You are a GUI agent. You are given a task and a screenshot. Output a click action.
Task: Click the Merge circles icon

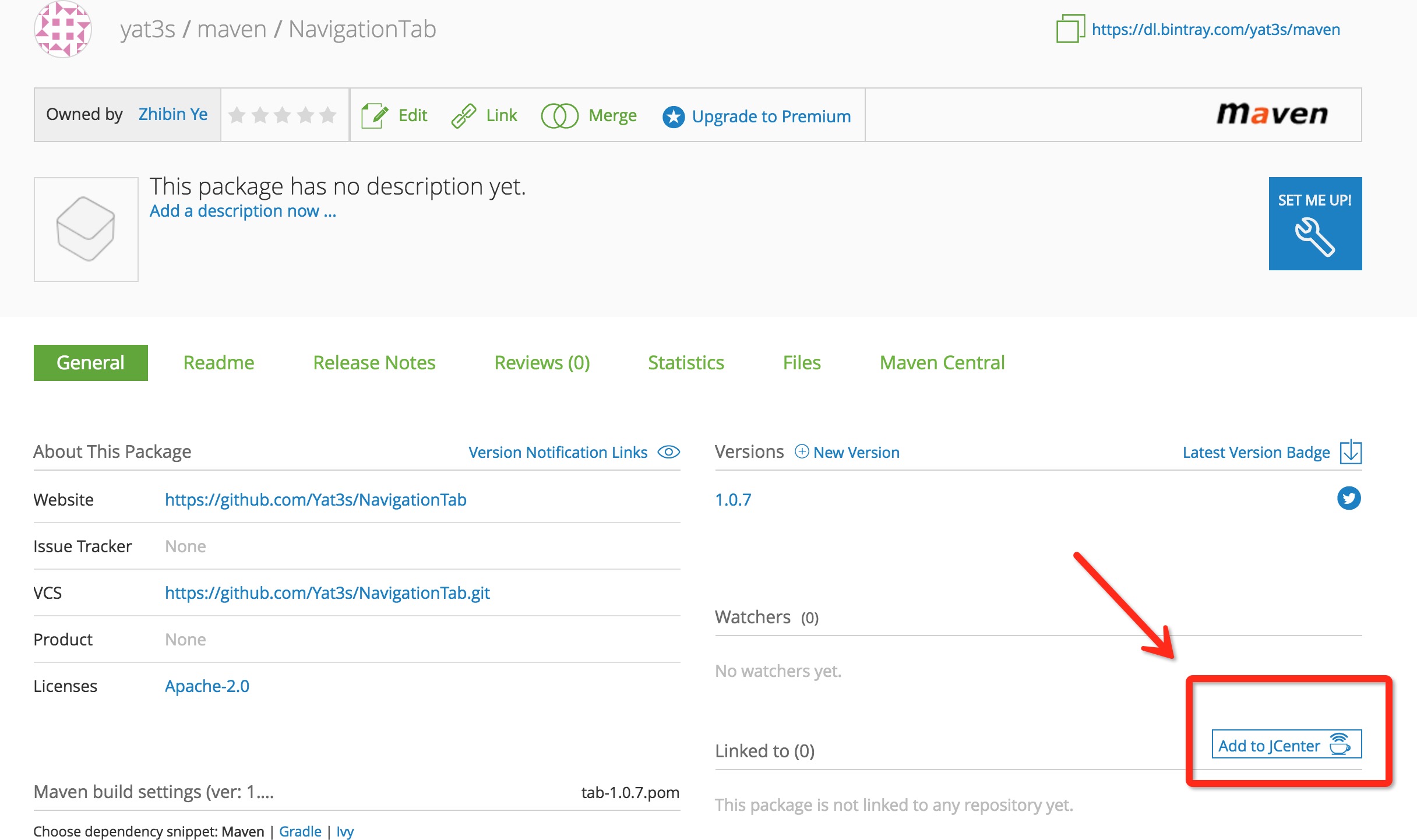tap(559, 115)
